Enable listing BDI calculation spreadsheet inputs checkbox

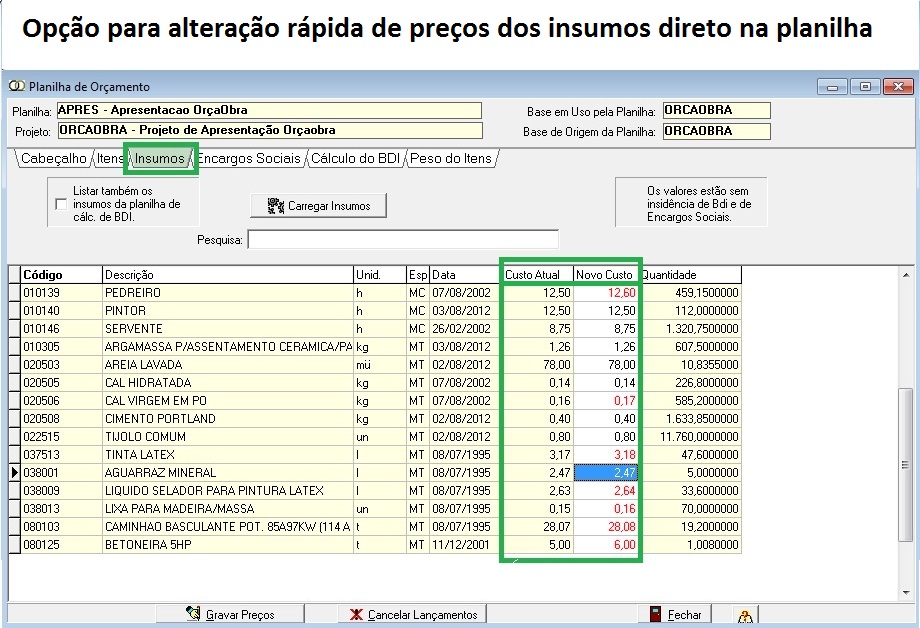point(62,204)
